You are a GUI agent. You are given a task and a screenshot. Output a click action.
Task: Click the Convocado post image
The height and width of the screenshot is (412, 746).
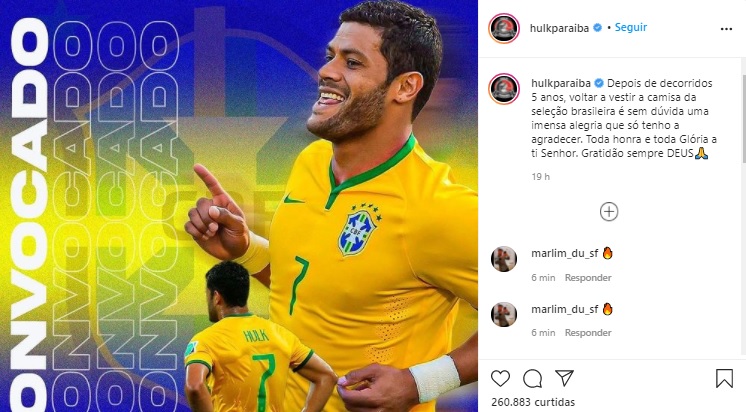[239, 206]
